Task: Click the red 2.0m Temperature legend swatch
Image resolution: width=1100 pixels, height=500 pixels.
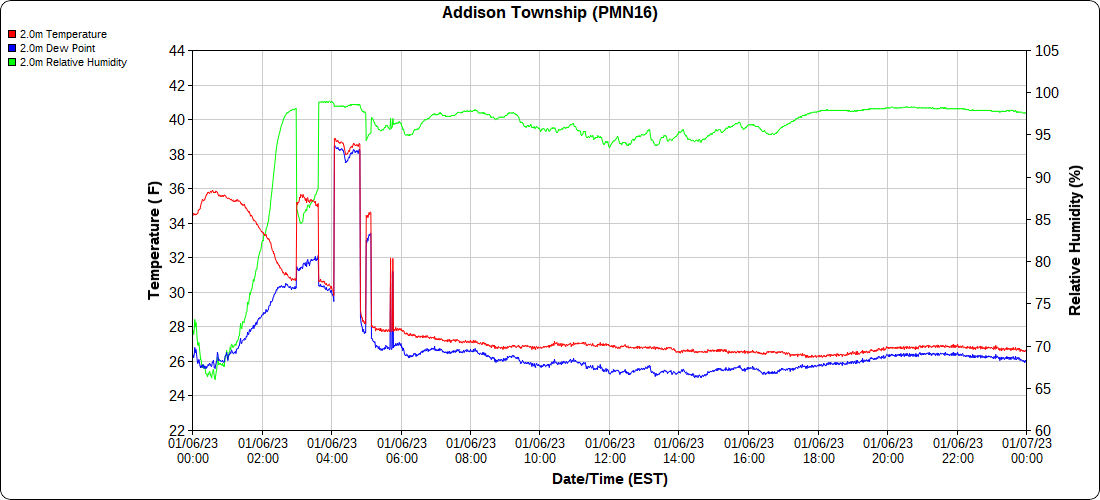Action: (12, 34)
